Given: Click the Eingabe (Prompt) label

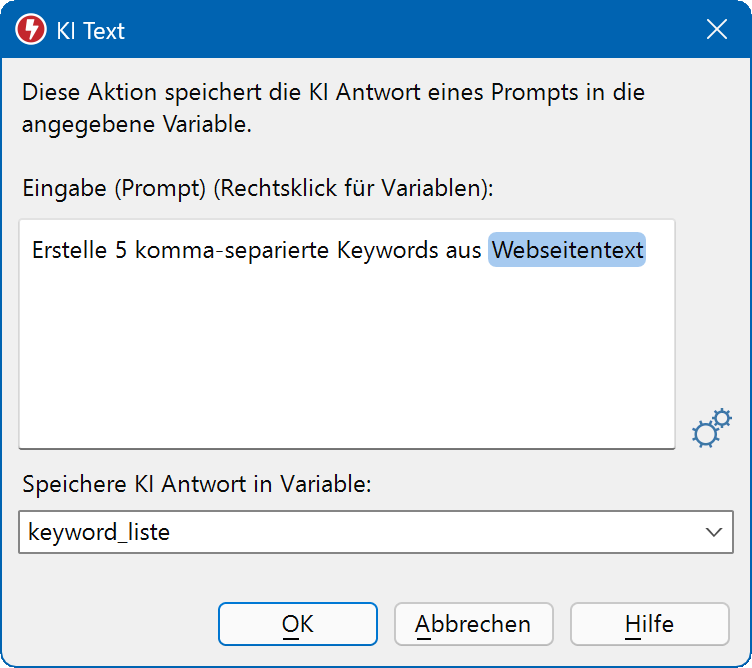Looking at the screenshot, I should (x=110, y=187).
